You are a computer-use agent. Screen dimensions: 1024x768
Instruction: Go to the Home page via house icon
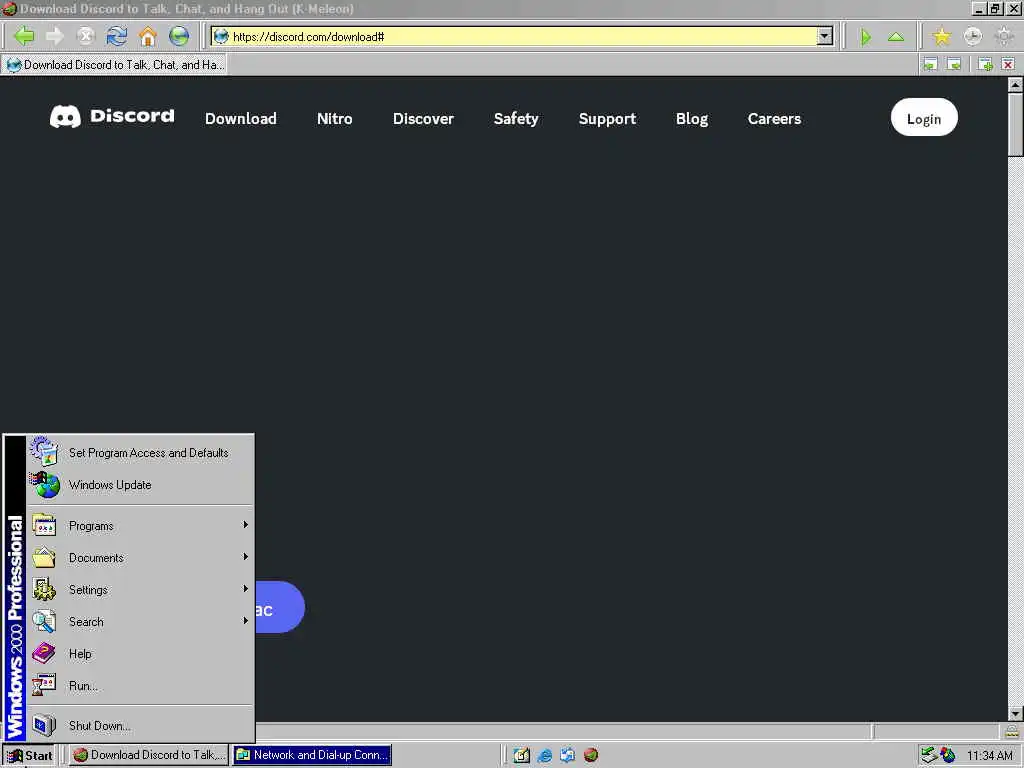[x=148, y=36]
